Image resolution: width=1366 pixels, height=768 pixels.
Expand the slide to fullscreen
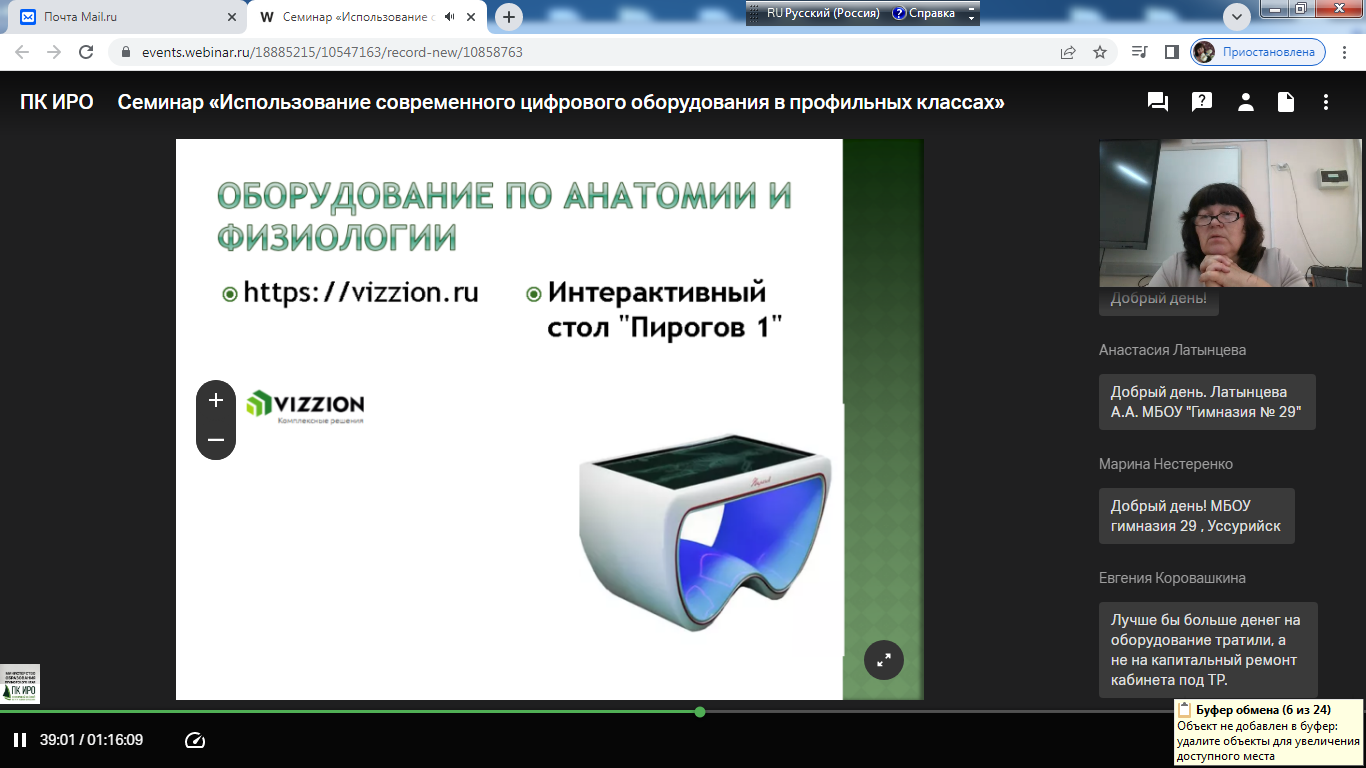pyautogui.click(x=884, y=660)
